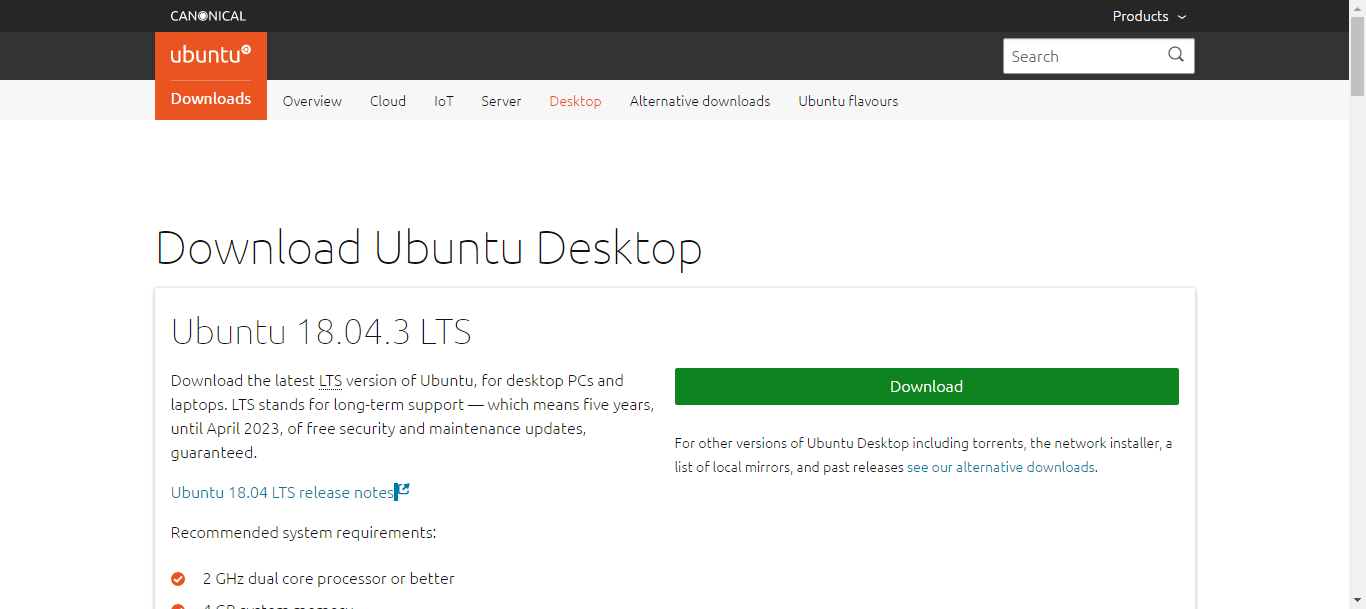Click the search magnifier icon

1176,55
